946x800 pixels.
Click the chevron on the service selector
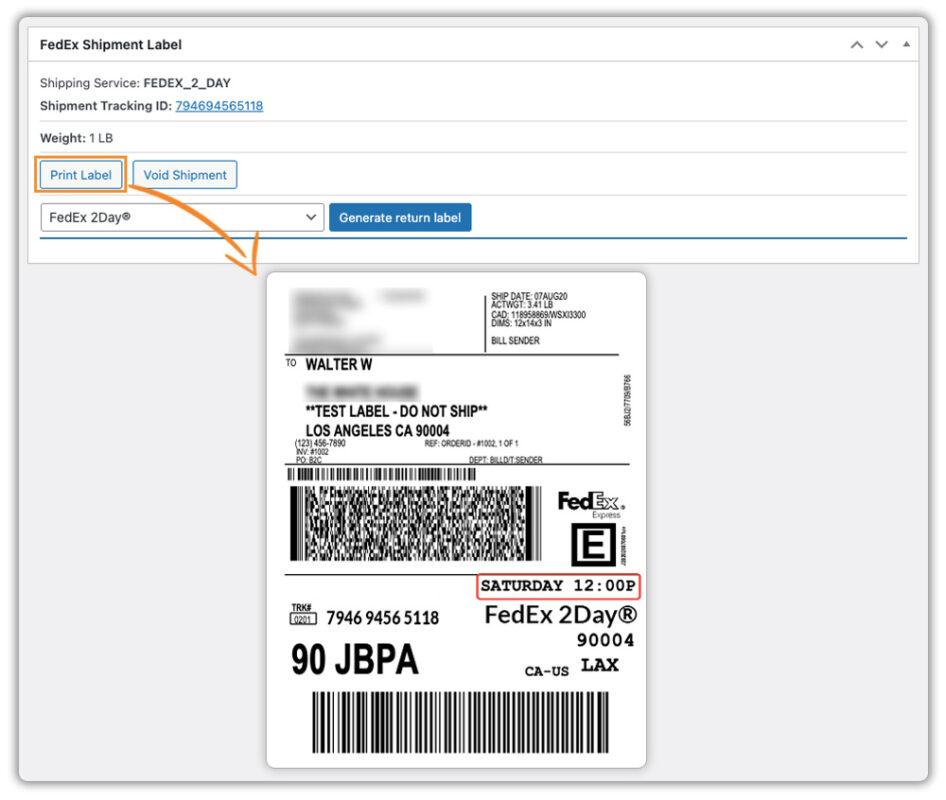pyautogui.click(x=310, y=217)
